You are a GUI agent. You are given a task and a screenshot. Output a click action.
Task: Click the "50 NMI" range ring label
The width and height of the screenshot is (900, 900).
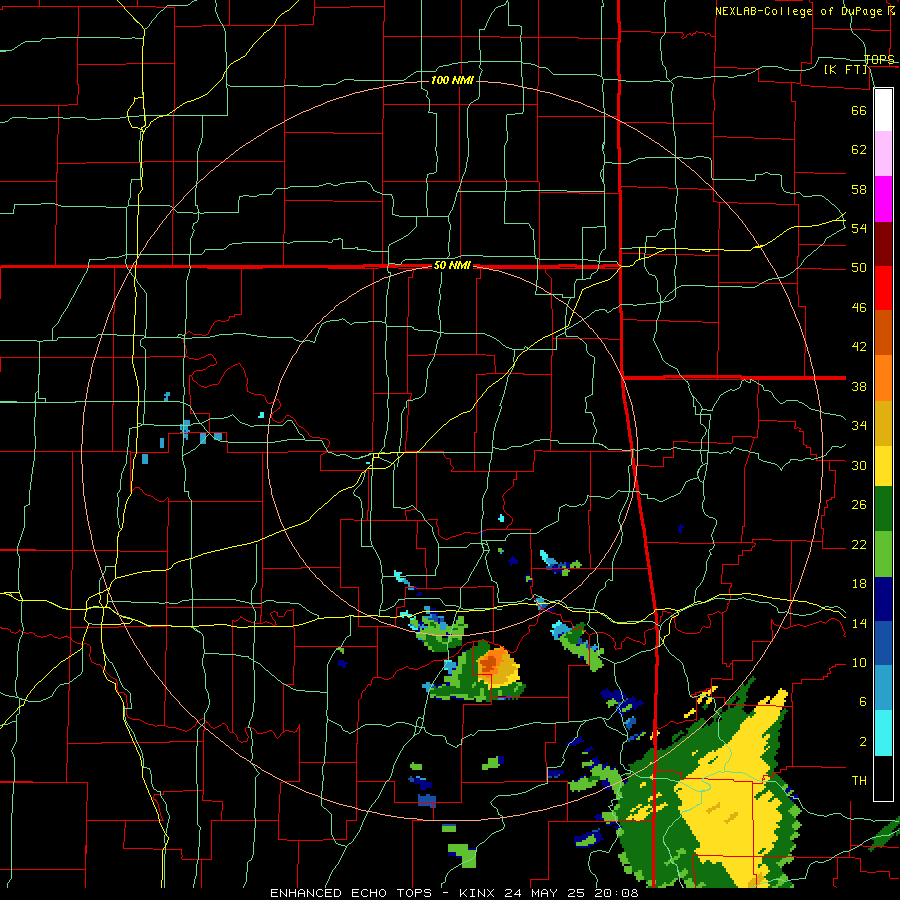(x=452, y=265)
